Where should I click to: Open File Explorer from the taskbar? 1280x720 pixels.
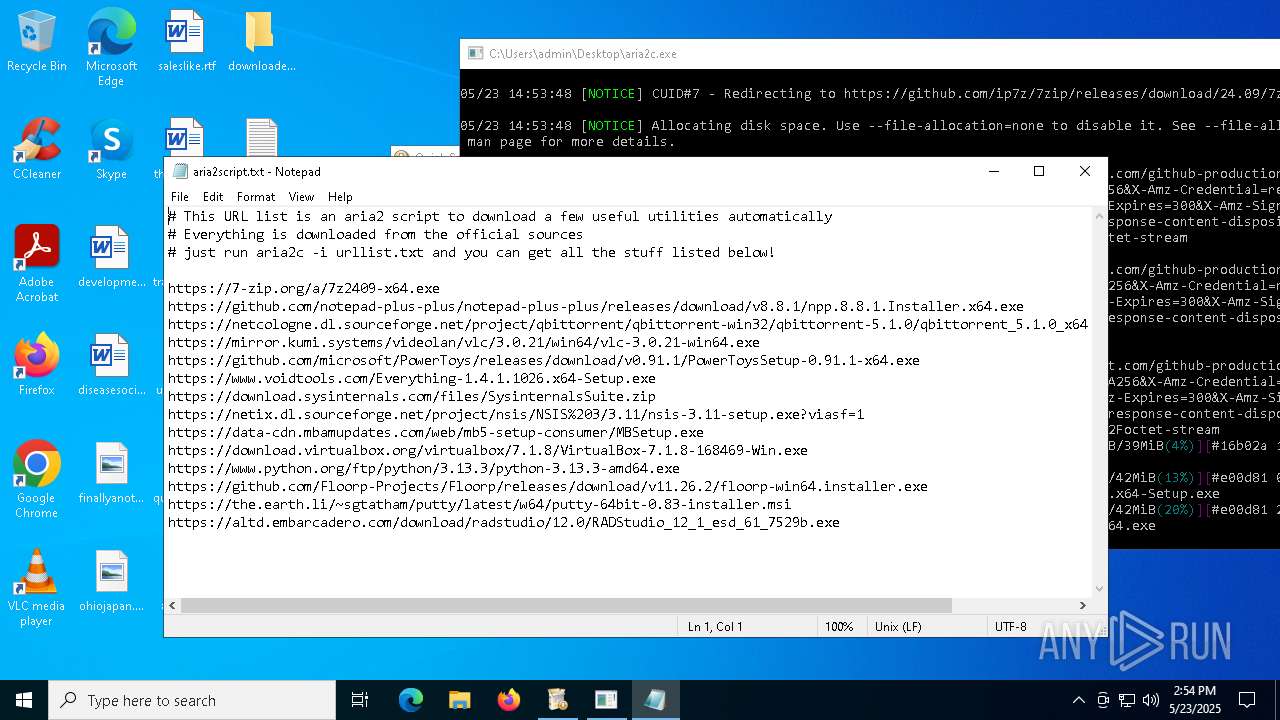(x=460, y=700)
